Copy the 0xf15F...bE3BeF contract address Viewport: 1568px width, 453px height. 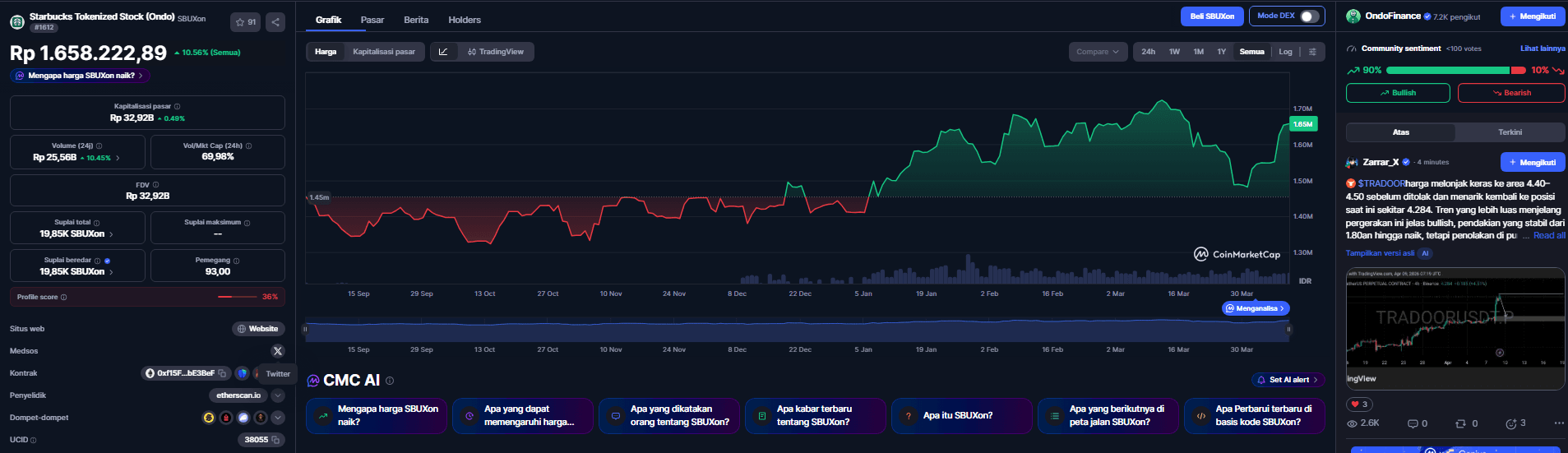(222, 373)
